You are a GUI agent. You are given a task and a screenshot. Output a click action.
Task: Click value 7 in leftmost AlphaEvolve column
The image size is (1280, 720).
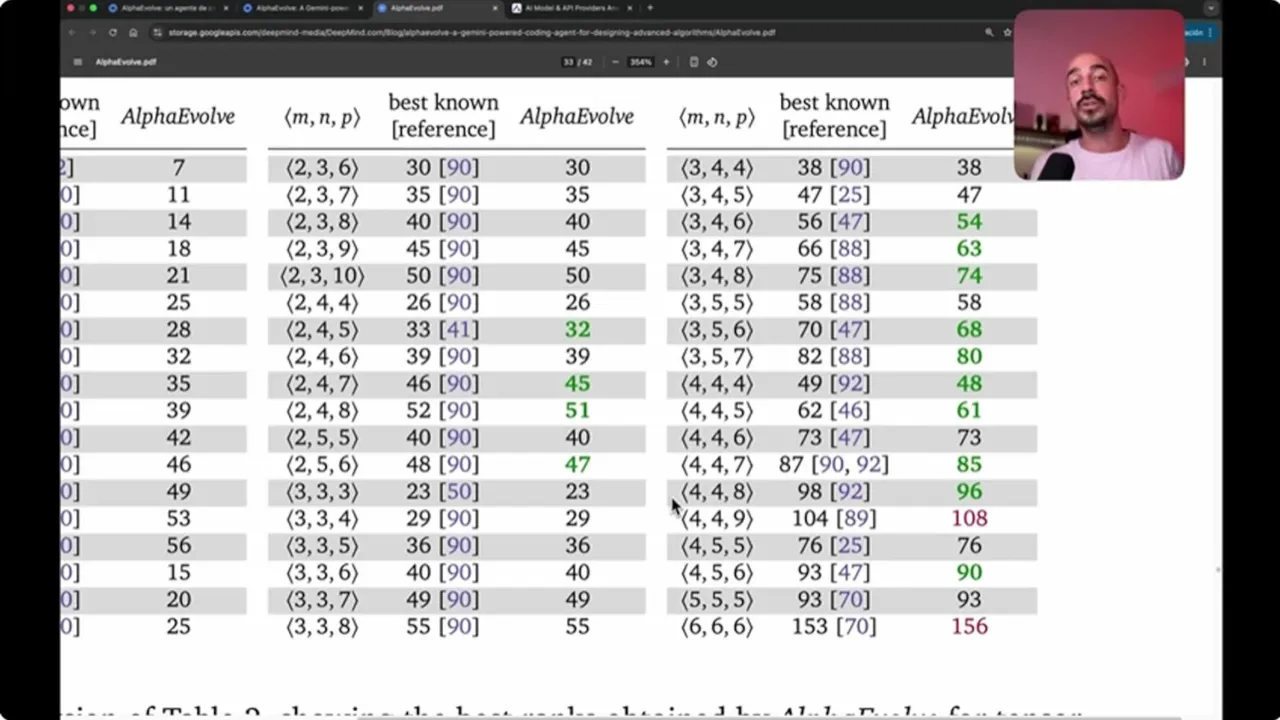coord(178,167)
